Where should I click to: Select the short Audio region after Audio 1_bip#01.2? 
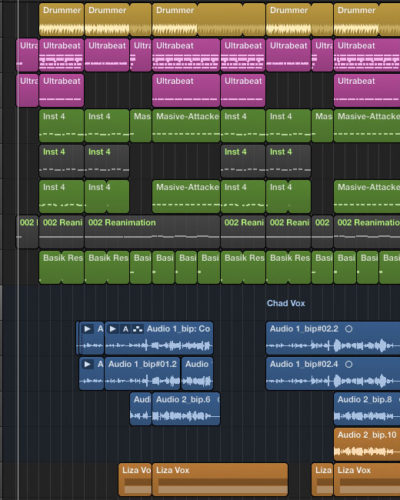[197, 373]
